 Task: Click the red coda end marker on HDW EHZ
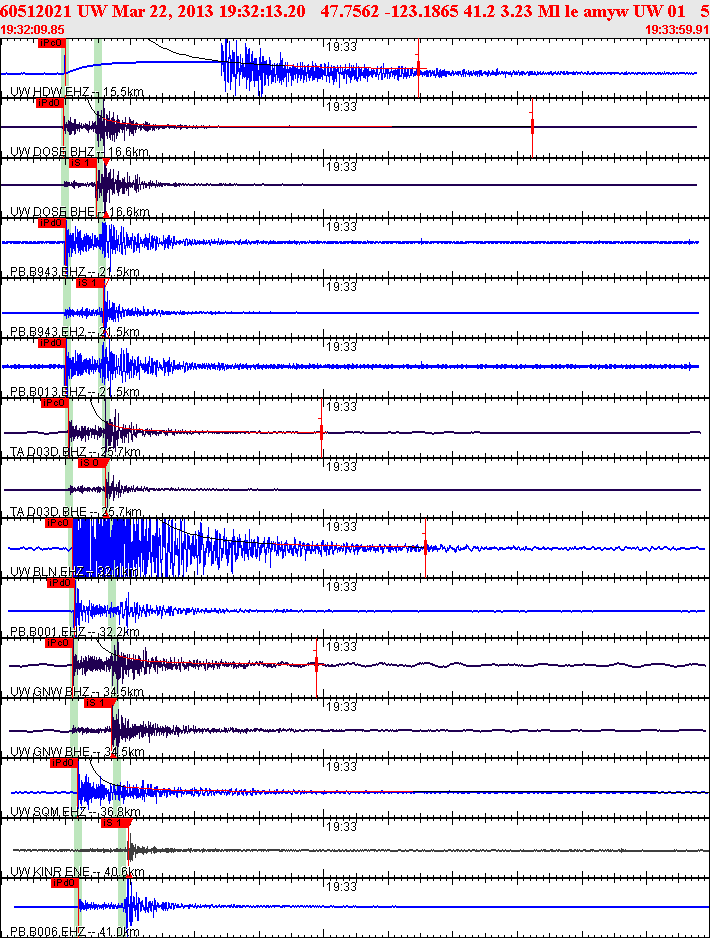coord(419,68)
